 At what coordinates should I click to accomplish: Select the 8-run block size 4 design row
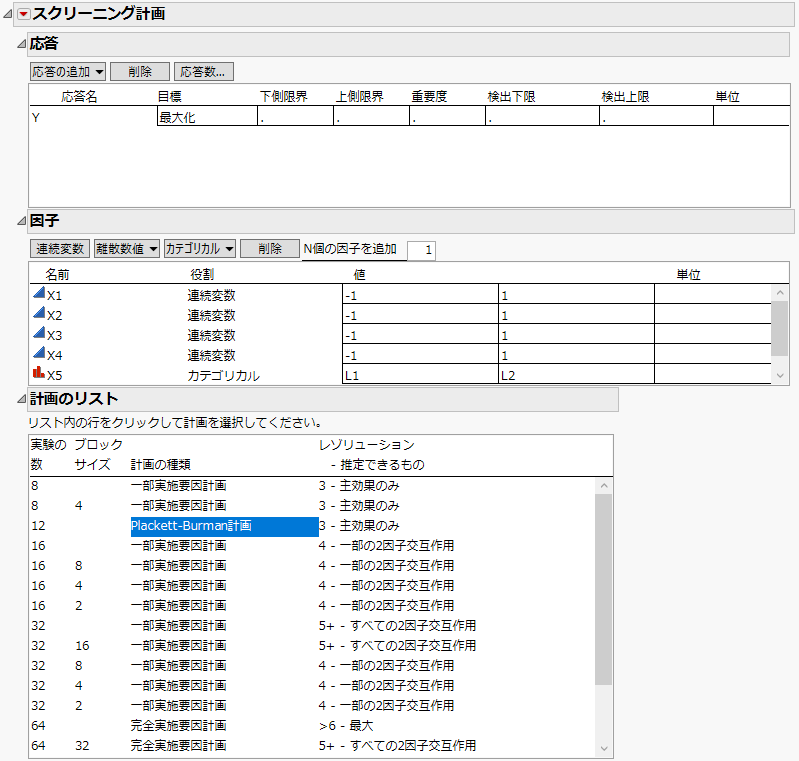pyautogui.click(x=311, y=505)
